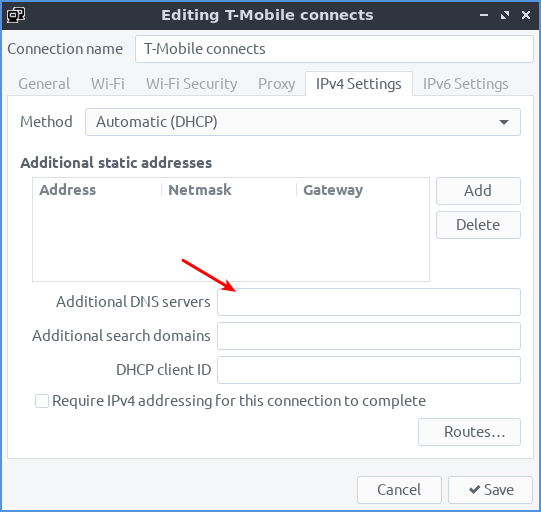Cancel editing the connection

coord(399,490)
